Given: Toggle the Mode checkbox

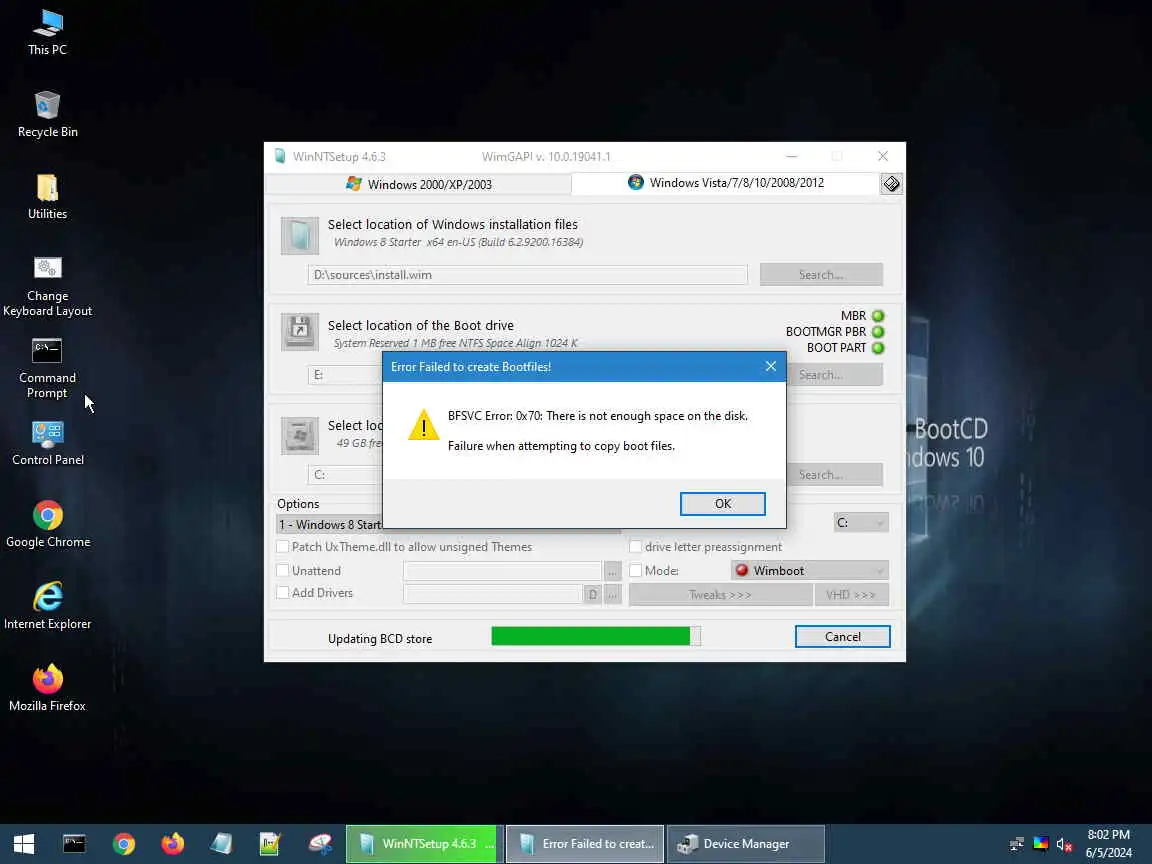Looking at the screenshot, I should (x=636, y=570).
